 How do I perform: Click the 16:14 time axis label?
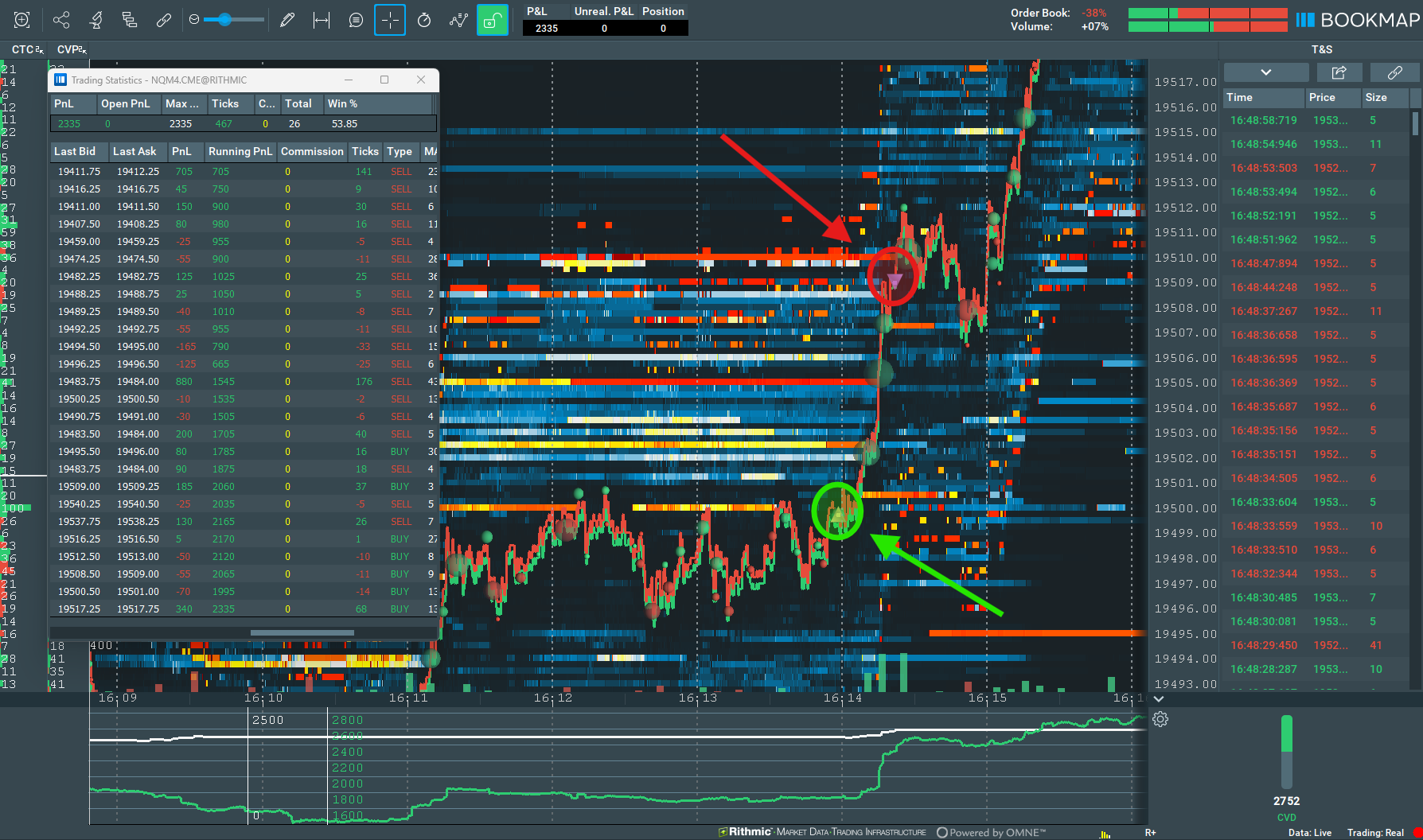click(842, 698)
